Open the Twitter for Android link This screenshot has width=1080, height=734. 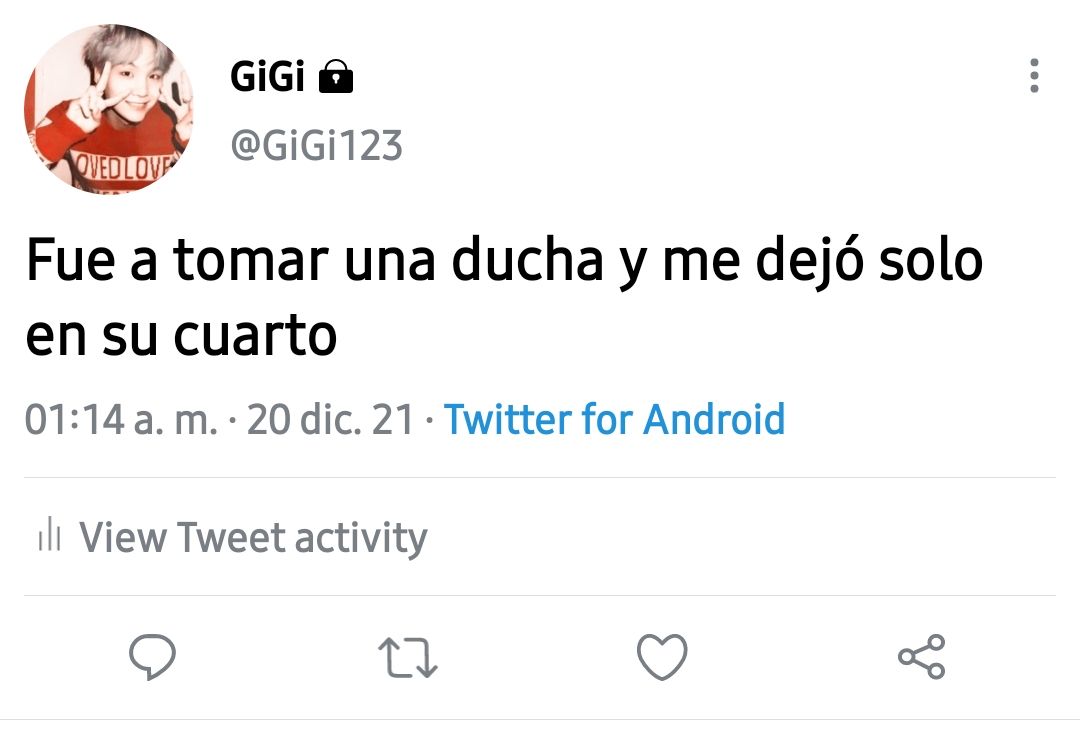614,419
